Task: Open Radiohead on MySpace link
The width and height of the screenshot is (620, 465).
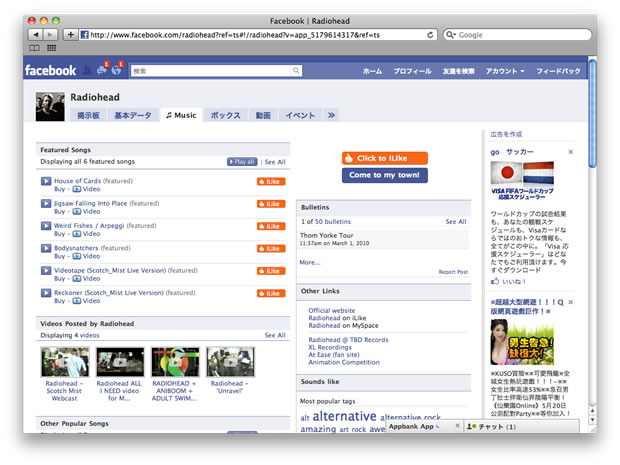Action: [x=343, y=325]
